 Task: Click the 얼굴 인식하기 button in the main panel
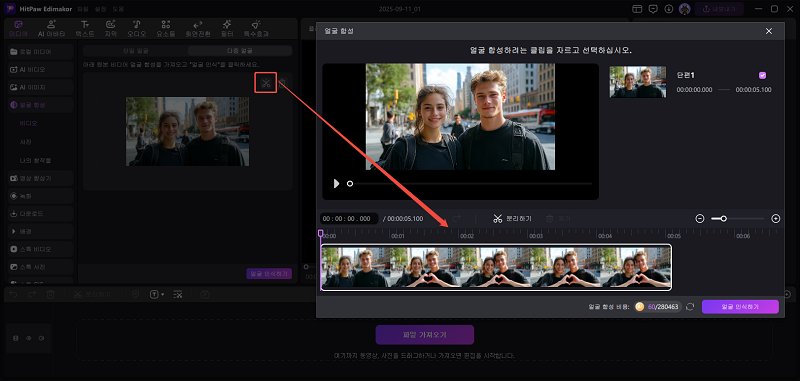[x=269, y=274]
